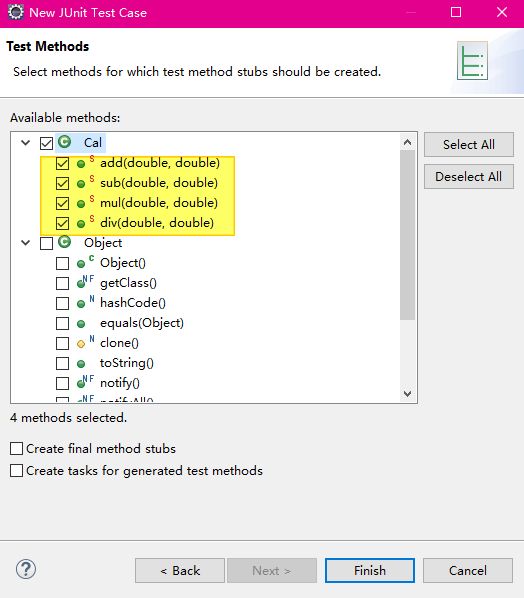The height and width of the screenshot is (598, 524).
Task: Select the add(double, double) row text
Action: tap(160, 163)
